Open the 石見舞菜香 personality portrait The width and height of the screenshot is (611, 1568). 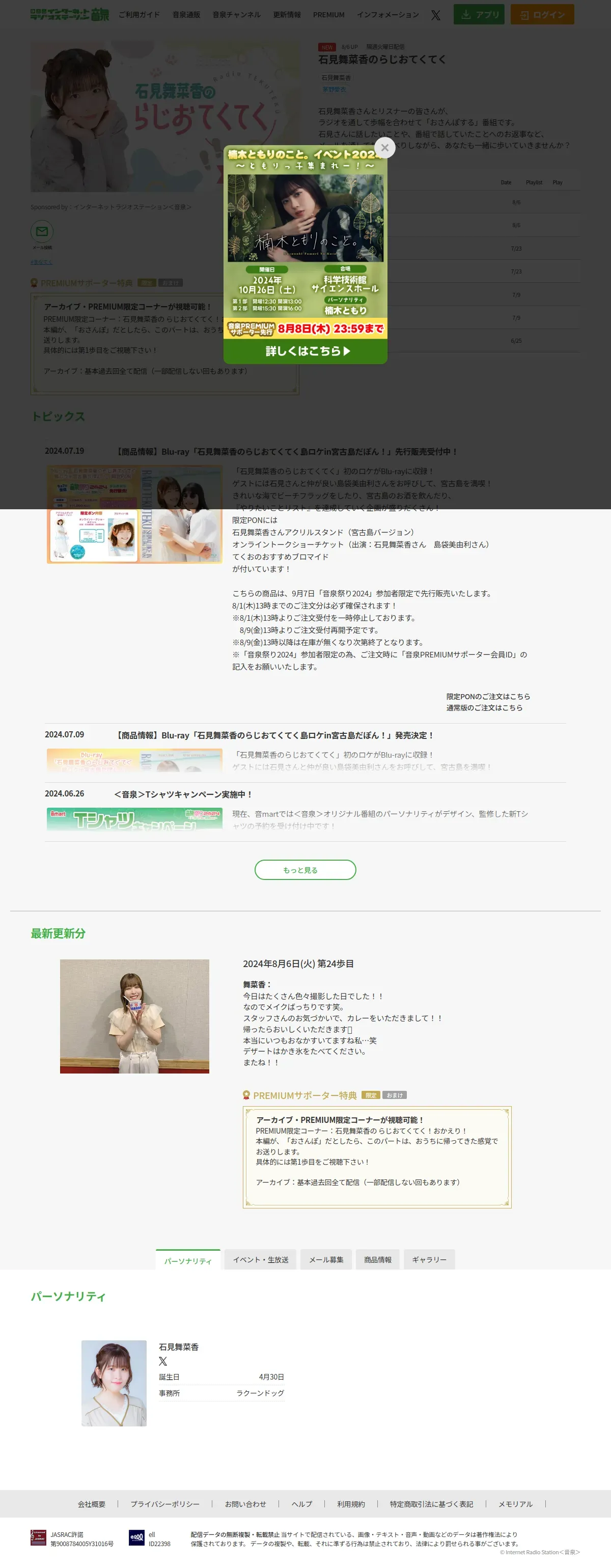click(114, 1383)
